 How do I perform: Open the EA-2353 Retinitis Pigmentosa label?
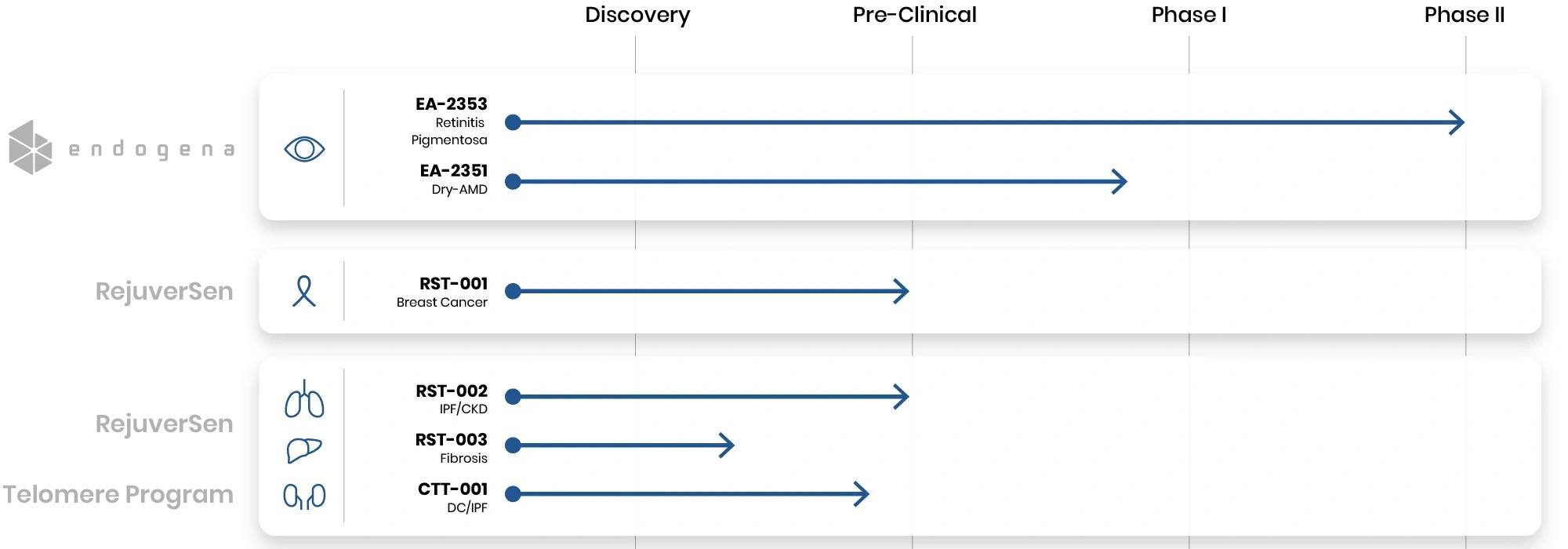(x=449, y=122)
